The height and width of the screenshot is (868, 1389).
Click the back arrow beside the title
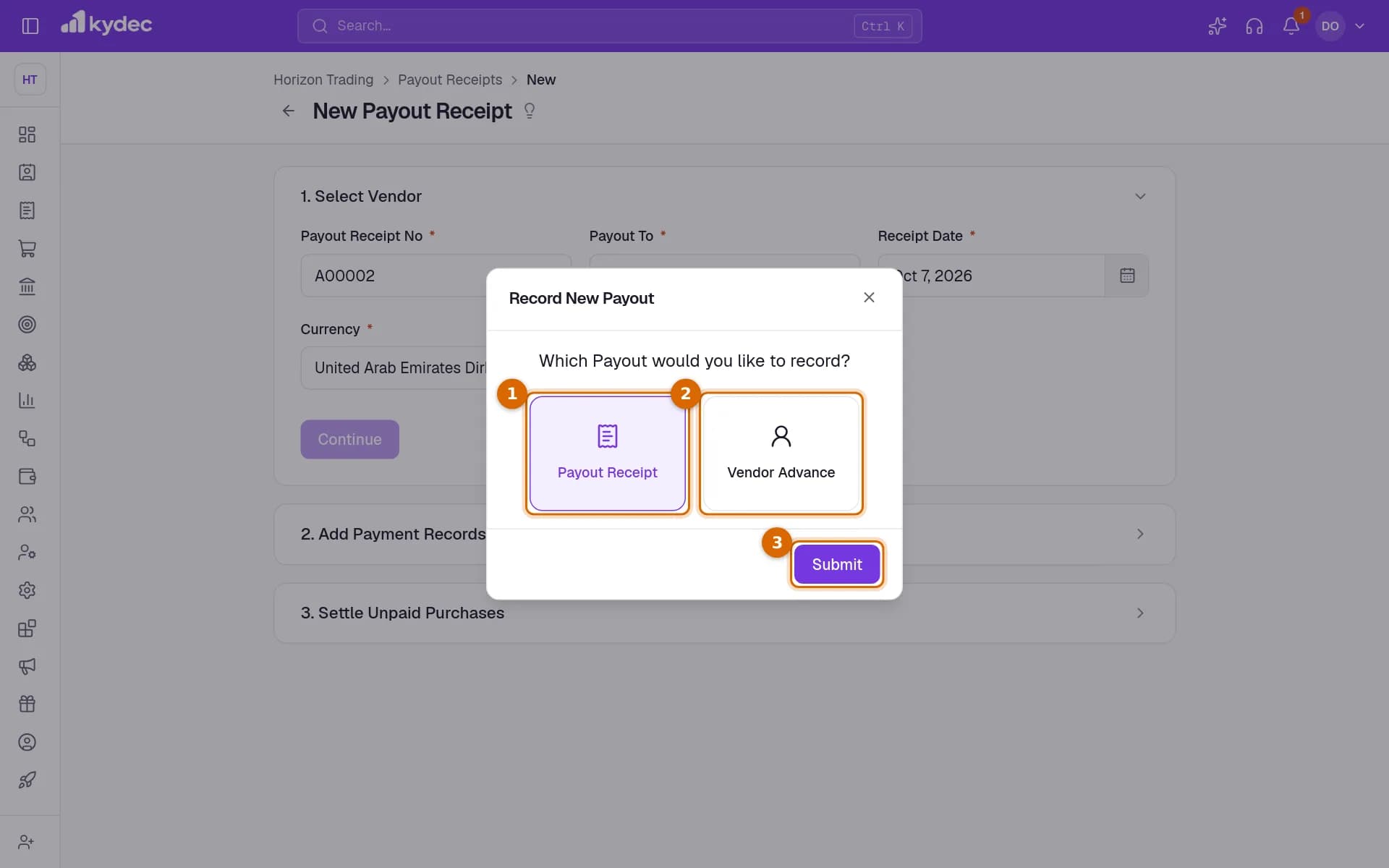click(x=288, y=111)
